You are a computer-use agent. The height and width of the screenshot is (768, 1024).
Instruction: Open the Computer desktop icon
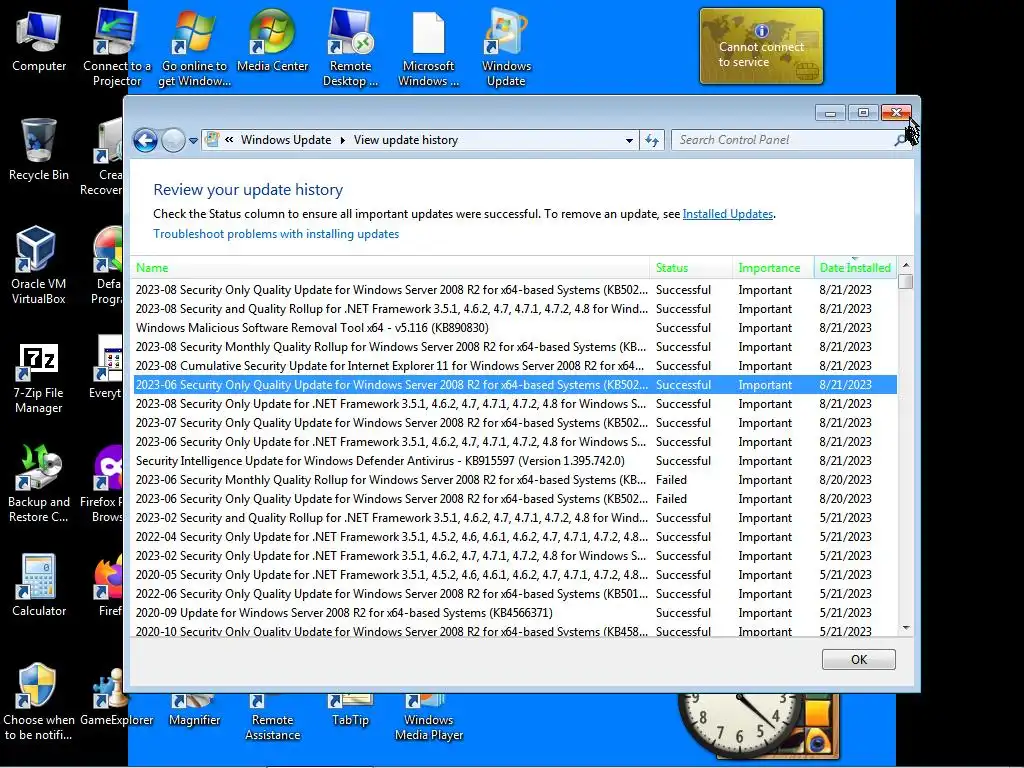click(39, 39)
